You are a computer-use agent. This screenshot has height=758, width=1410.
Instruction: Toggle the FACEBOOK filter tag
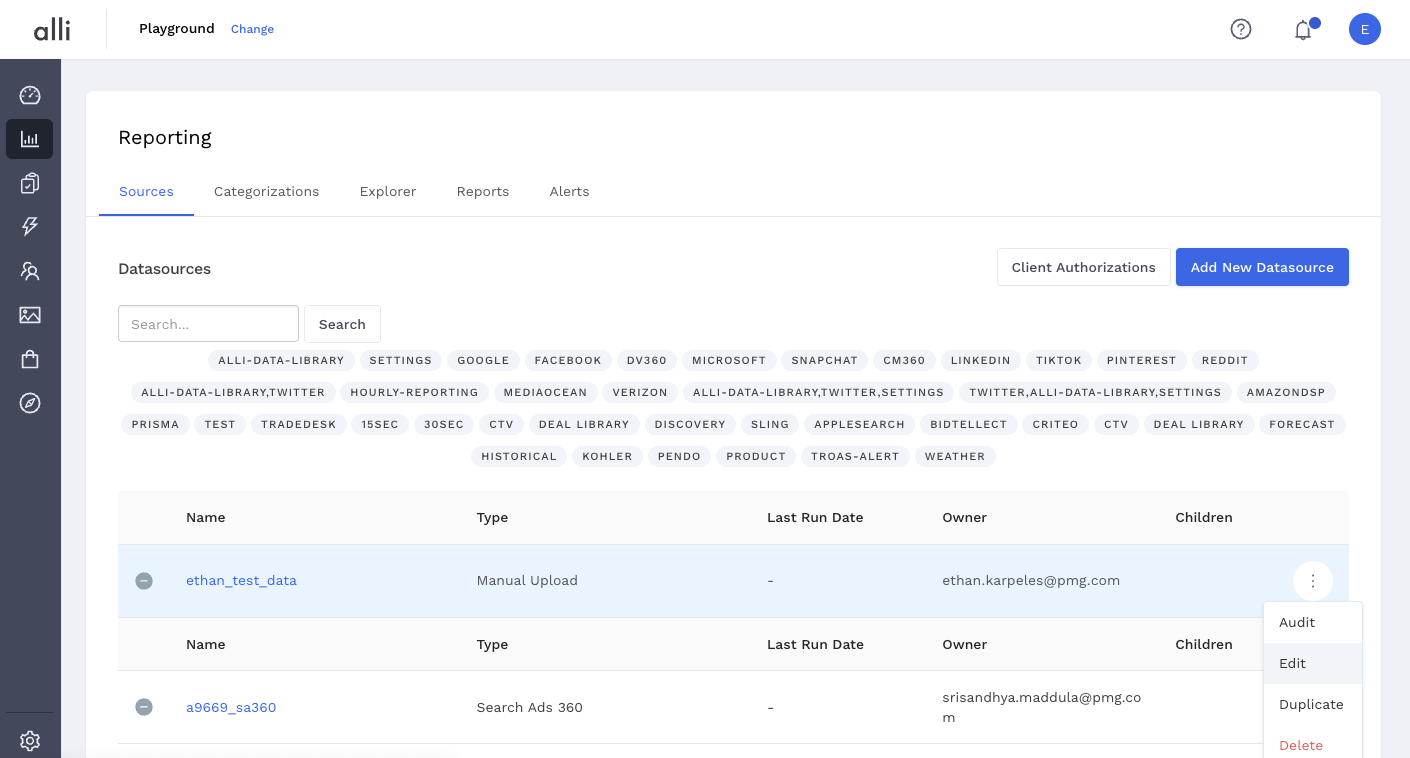(x=568, y=360)
